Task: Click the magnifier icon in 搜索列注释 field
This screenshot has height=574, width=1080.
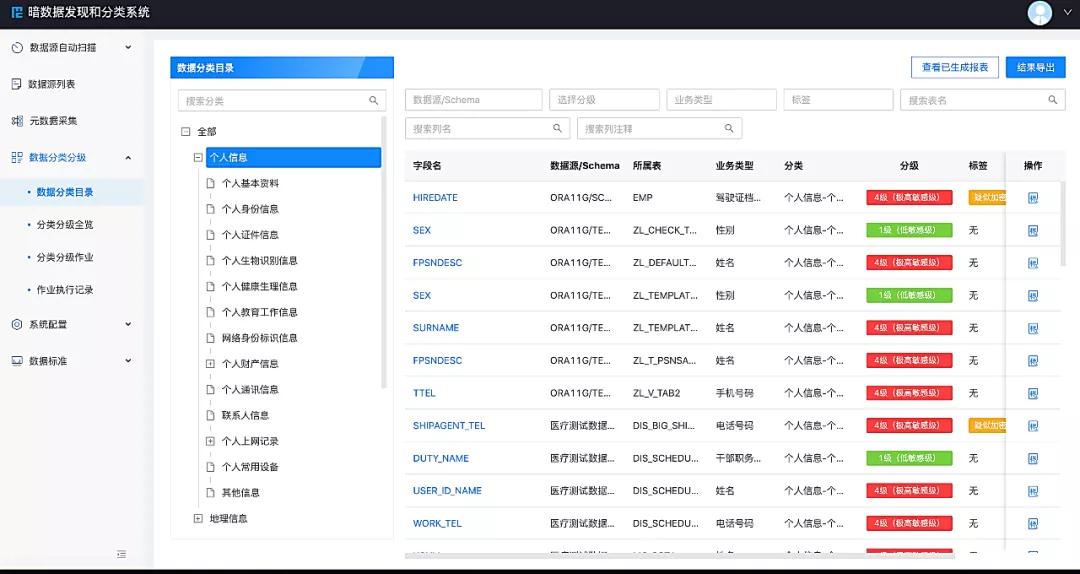Action: click(730, 129)
